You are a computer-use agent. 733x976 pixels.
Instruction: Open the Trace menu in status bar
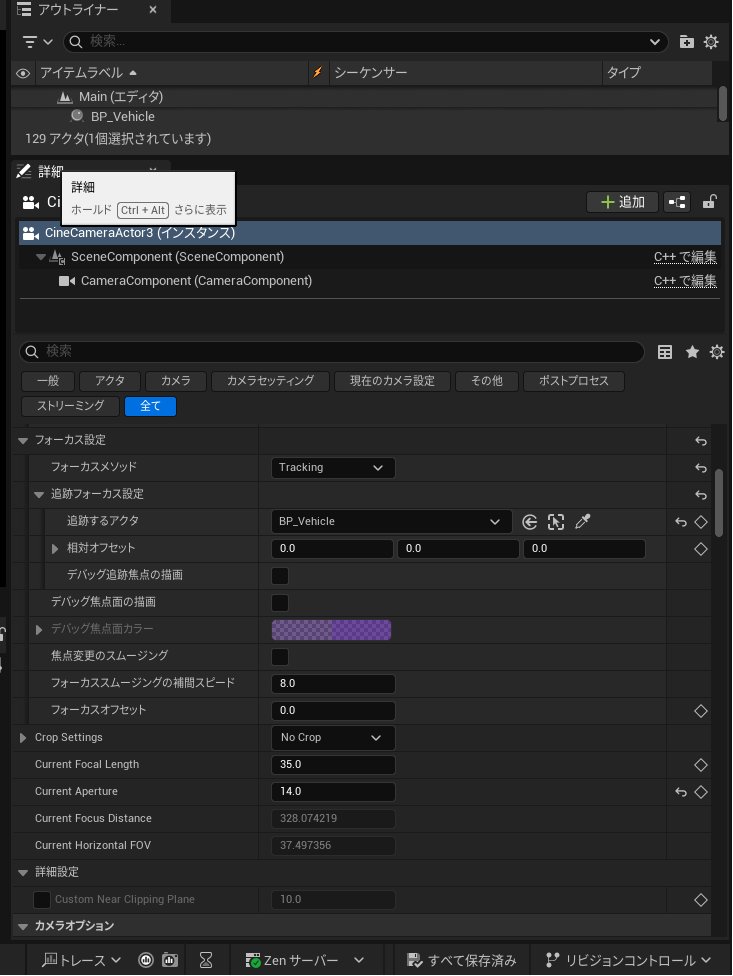click(81, 960)
